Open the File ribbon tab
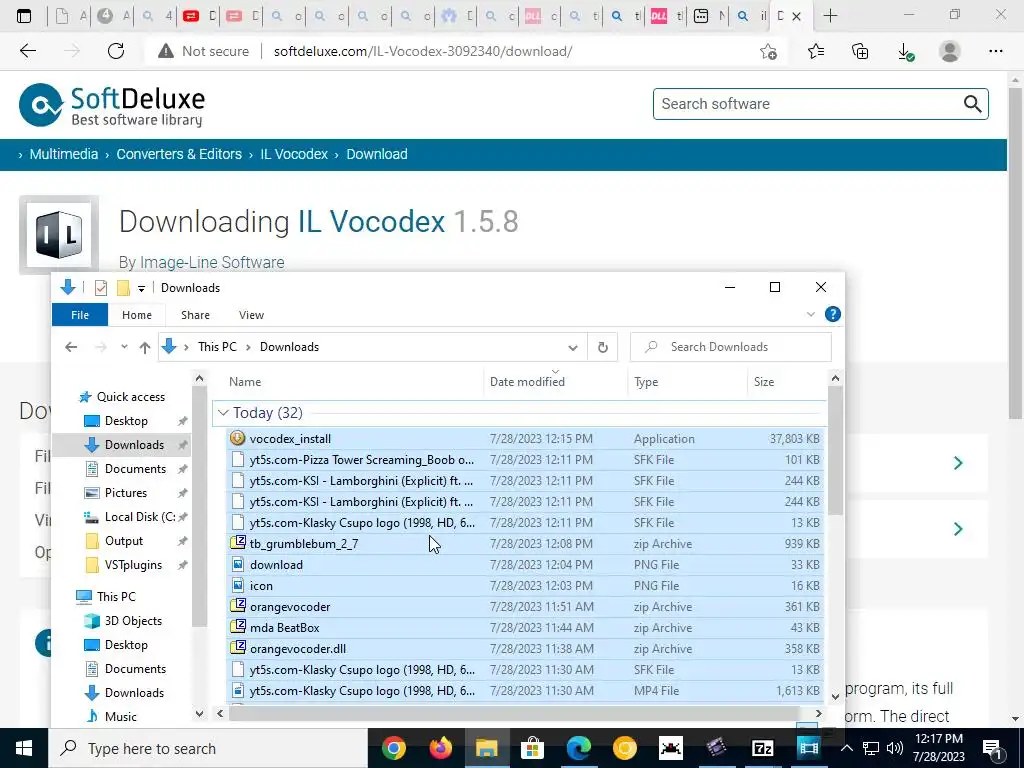The image size is (1024, 768). click(x=80, y=315)
